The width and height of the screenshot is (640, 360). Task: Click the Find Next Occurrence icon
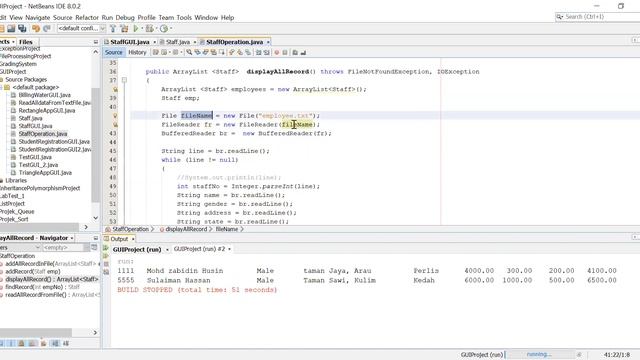tap(205, 52)
